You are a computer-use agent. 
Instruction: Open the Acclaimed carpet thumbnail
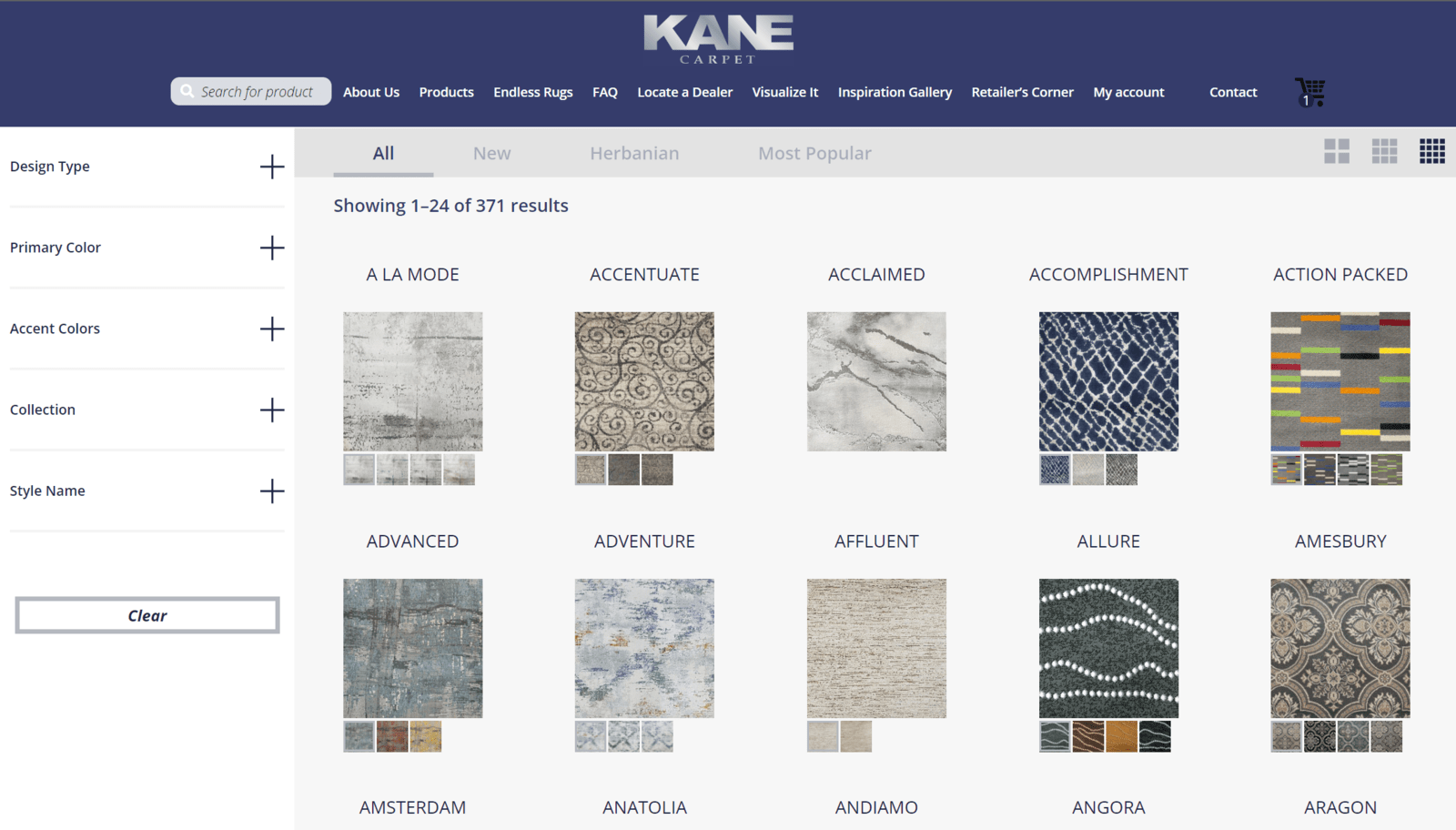click(876, 381)
